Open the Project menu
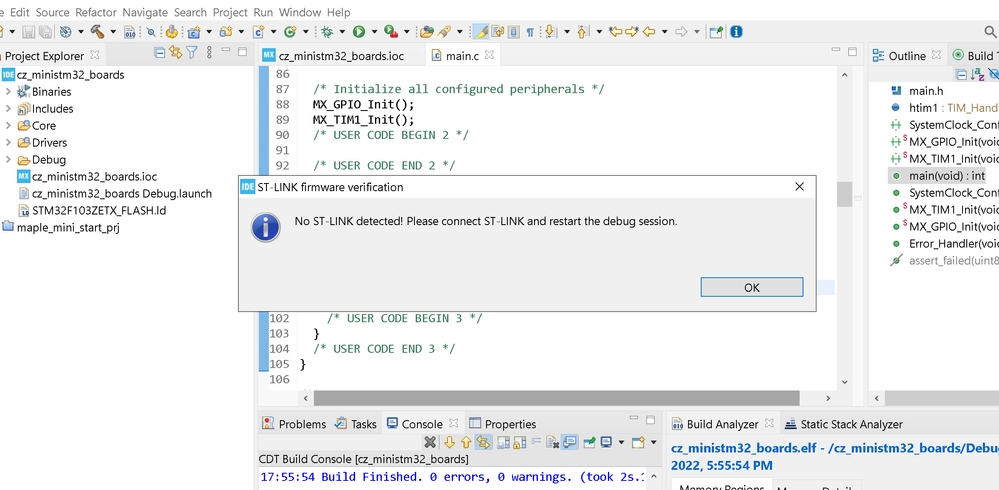Screen dimensions: 999x490 click(230, 12)
